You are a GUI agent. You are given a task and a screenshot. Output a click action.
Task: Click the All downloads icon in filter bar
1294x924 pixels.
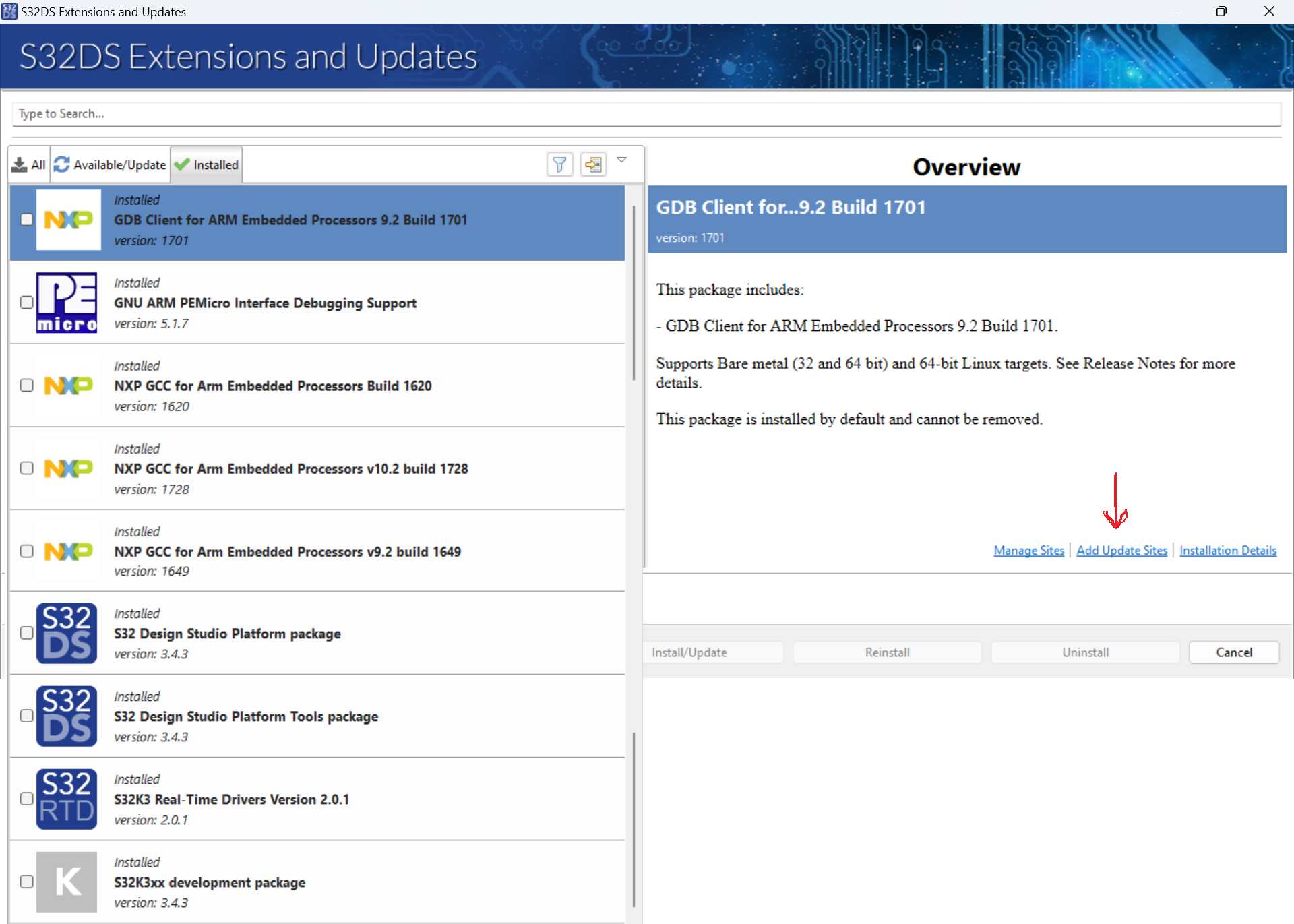[18, 164]
